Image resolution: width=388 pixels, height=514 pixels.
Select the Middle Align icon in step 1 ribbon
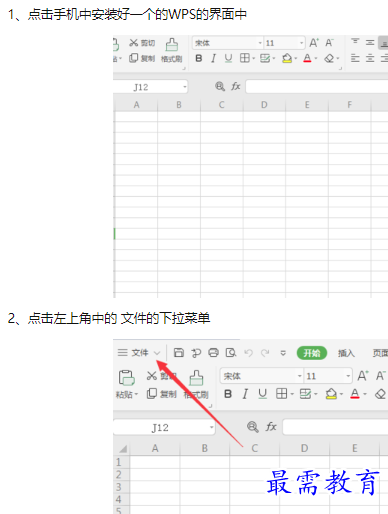click(x=370, y=42)
